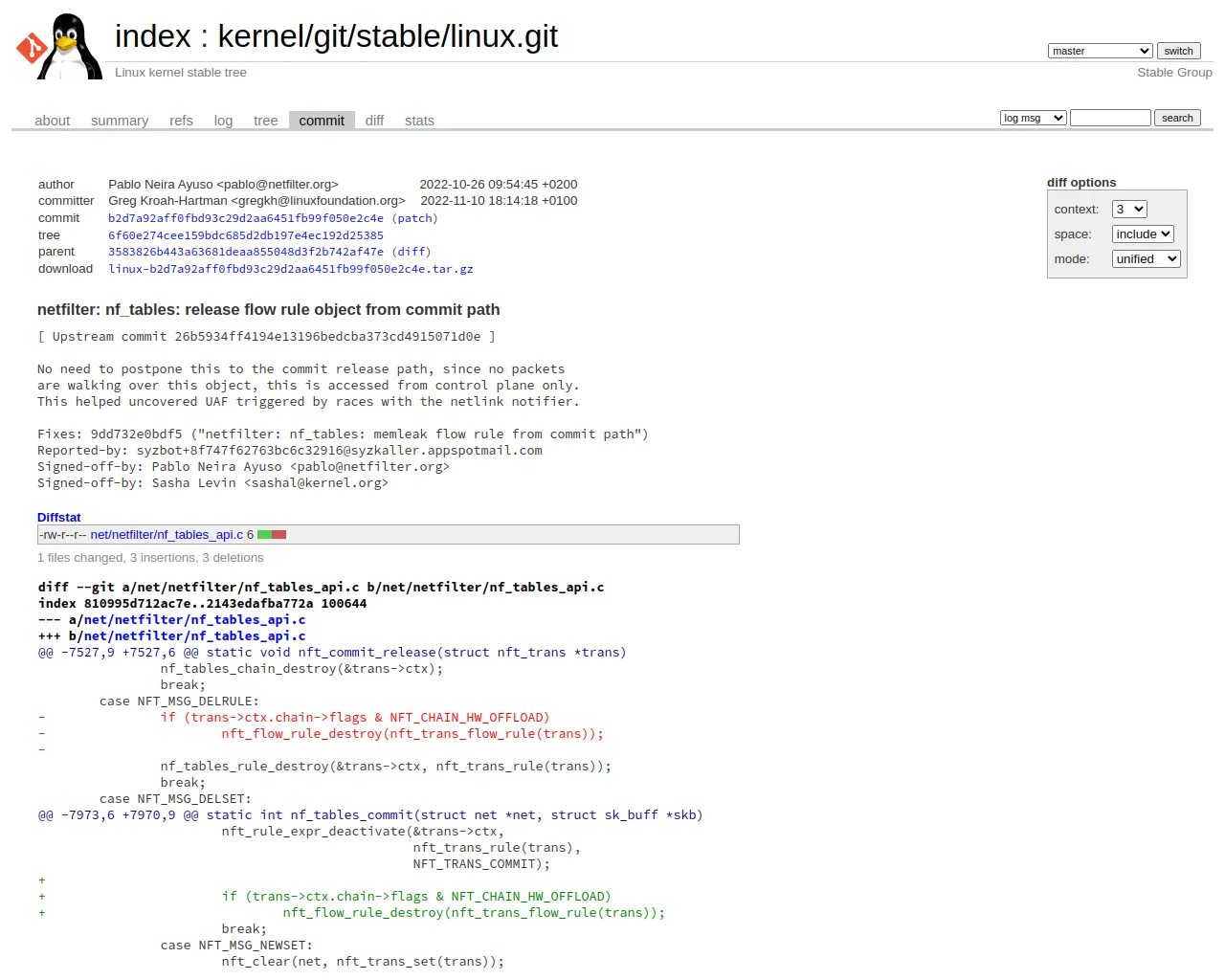Open the log tab
The width and height of the screenshot is (1225, 980).
[223, 121]
